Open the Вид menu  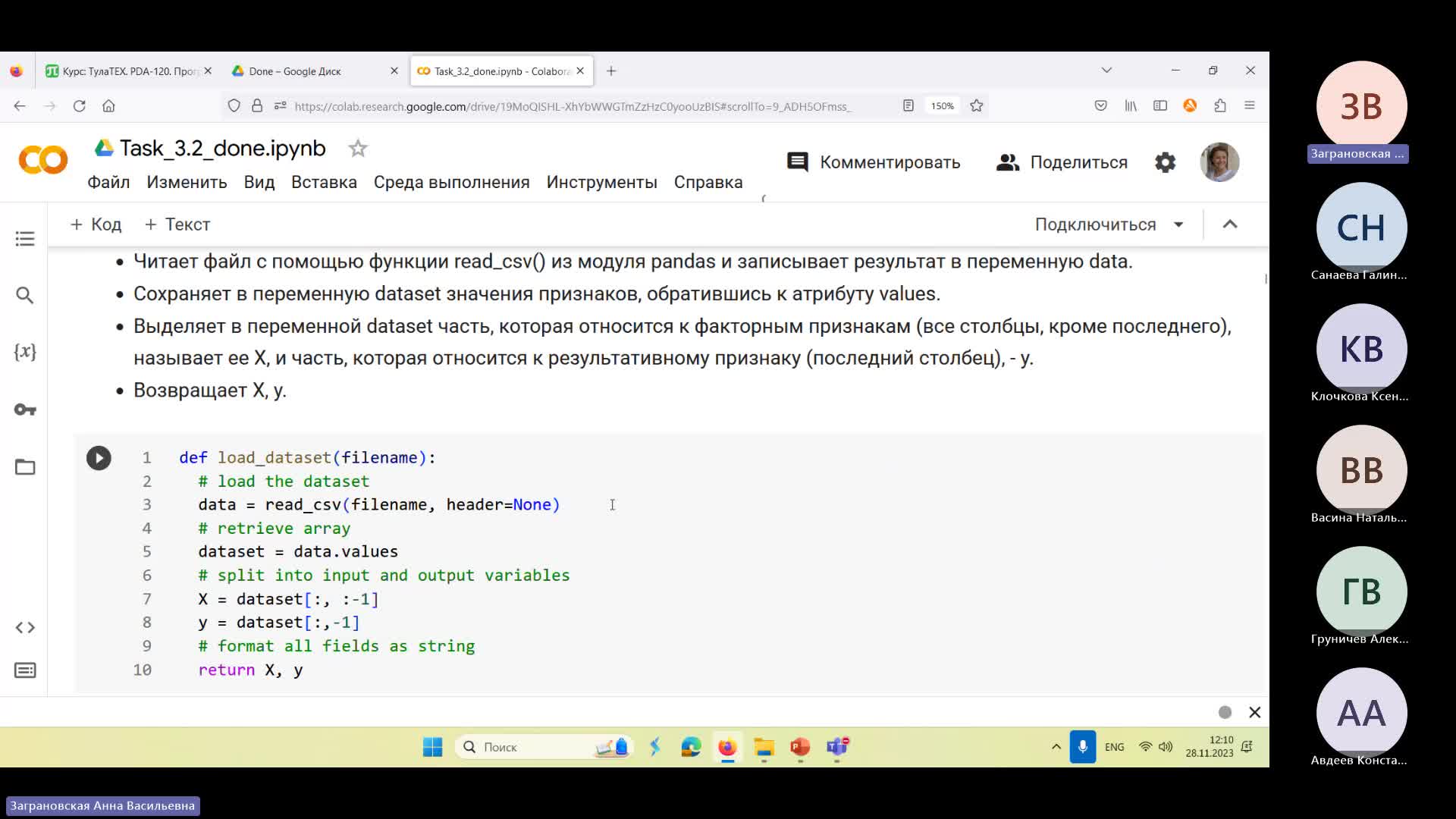[259, 182]
